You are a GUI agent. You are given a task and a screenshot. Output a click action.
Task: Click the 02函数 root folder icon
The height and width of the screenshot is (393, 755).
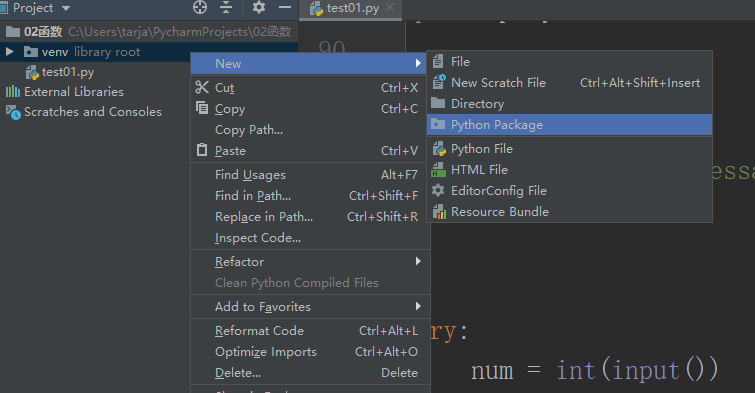click(13, 32)
